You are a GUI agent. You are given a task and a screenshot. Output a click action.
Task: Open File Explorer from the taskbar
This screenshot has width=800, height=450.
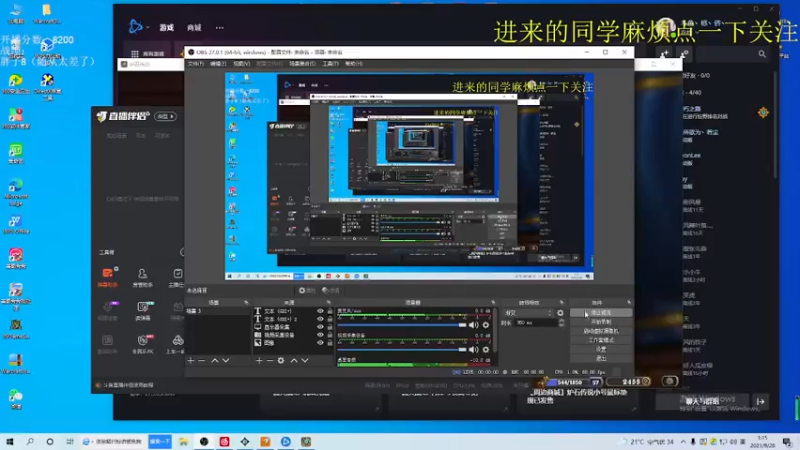point(183,441)
